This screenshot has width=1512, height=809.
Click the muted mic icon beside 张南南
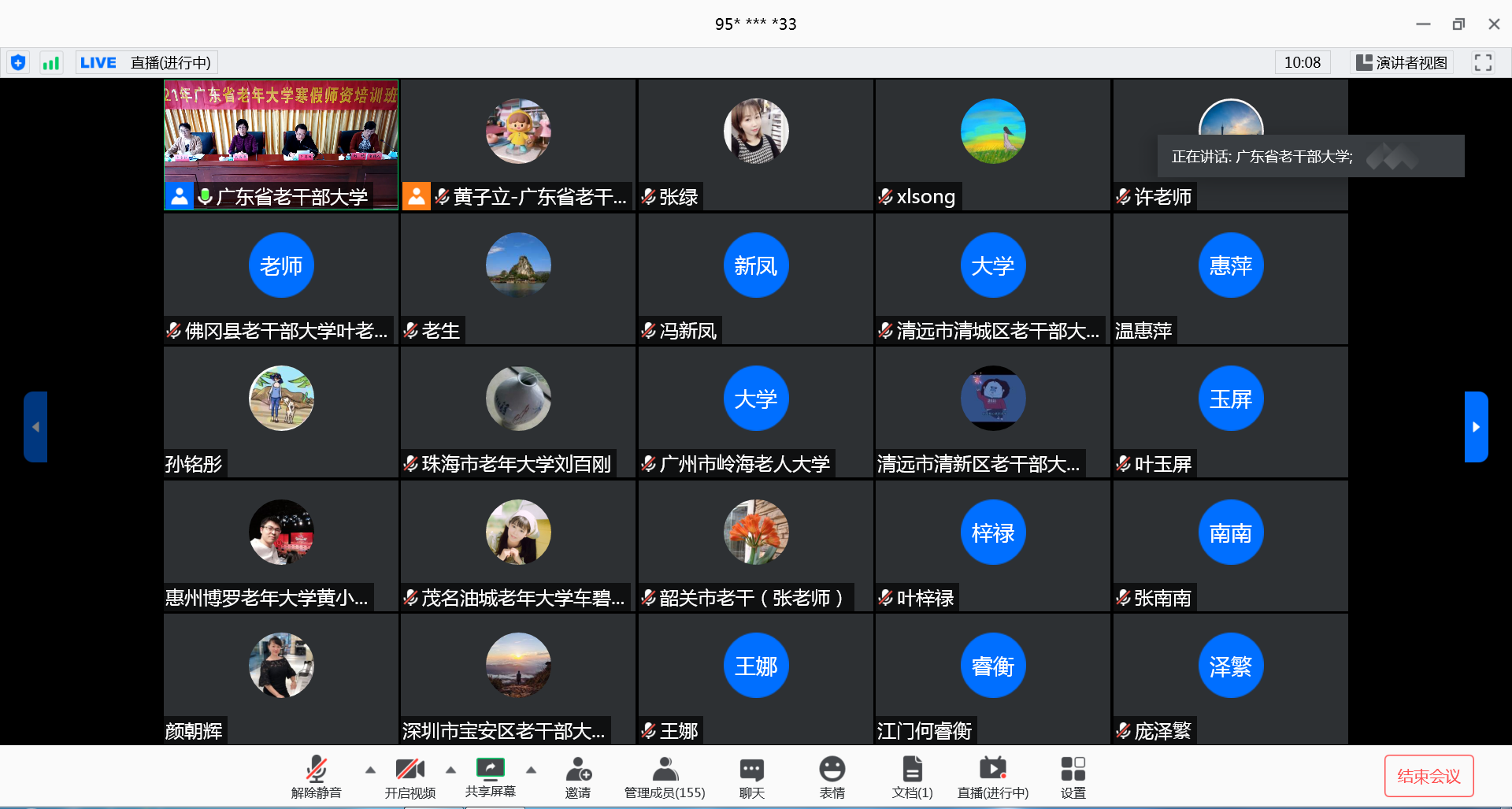(1124, 598)
